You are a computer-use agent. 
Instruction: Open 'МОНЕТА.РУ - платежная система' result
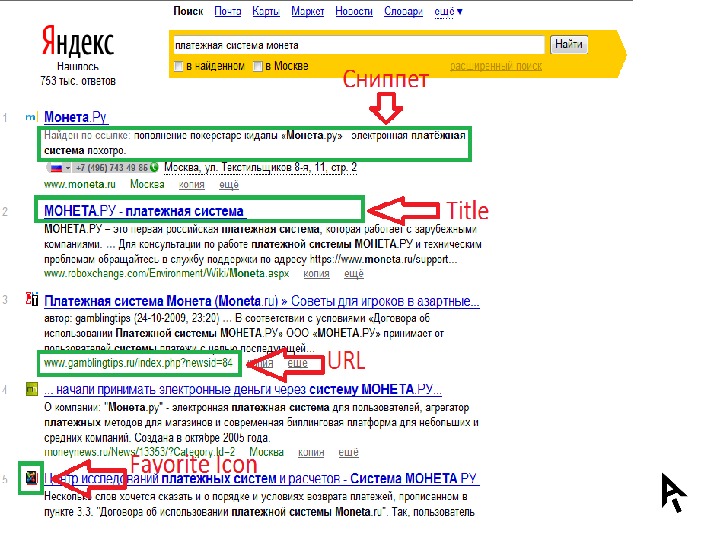point(144,211)
